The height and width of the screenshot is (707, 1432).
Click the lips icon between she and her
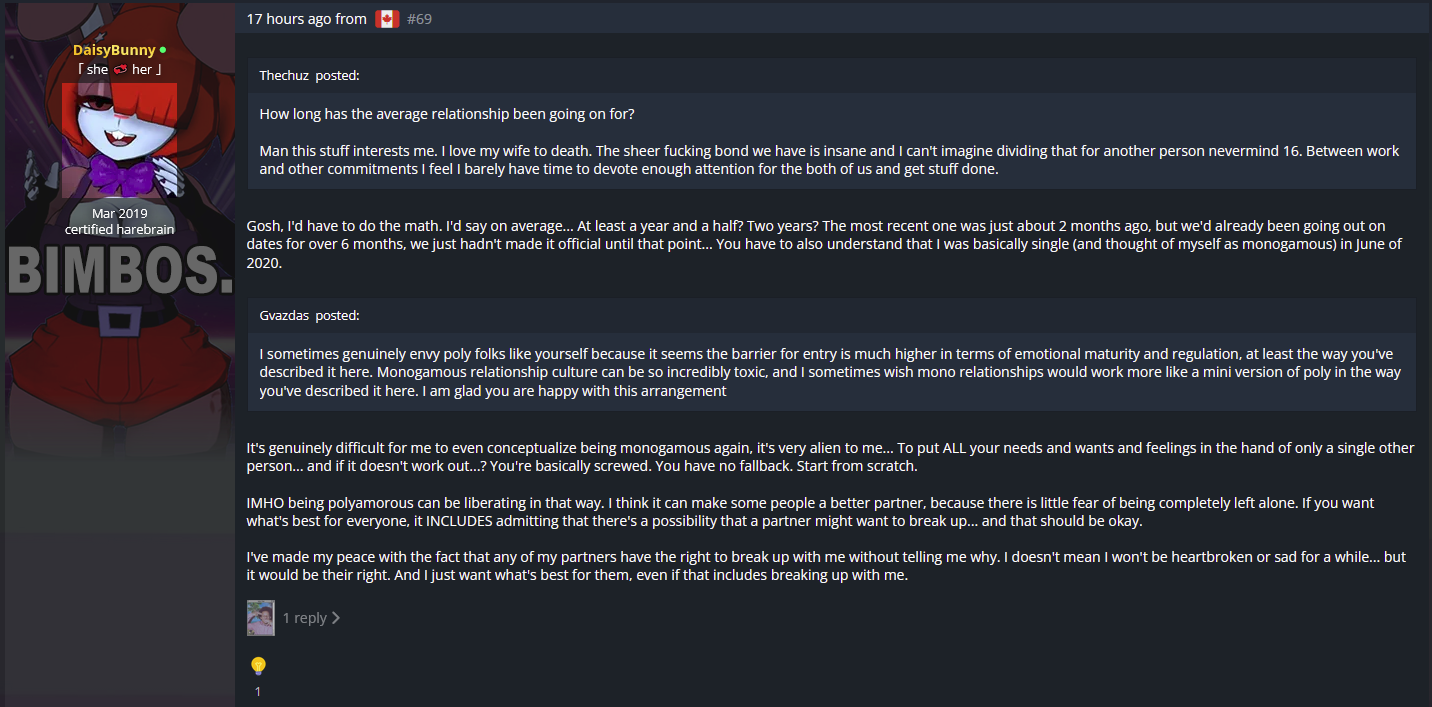120,70
